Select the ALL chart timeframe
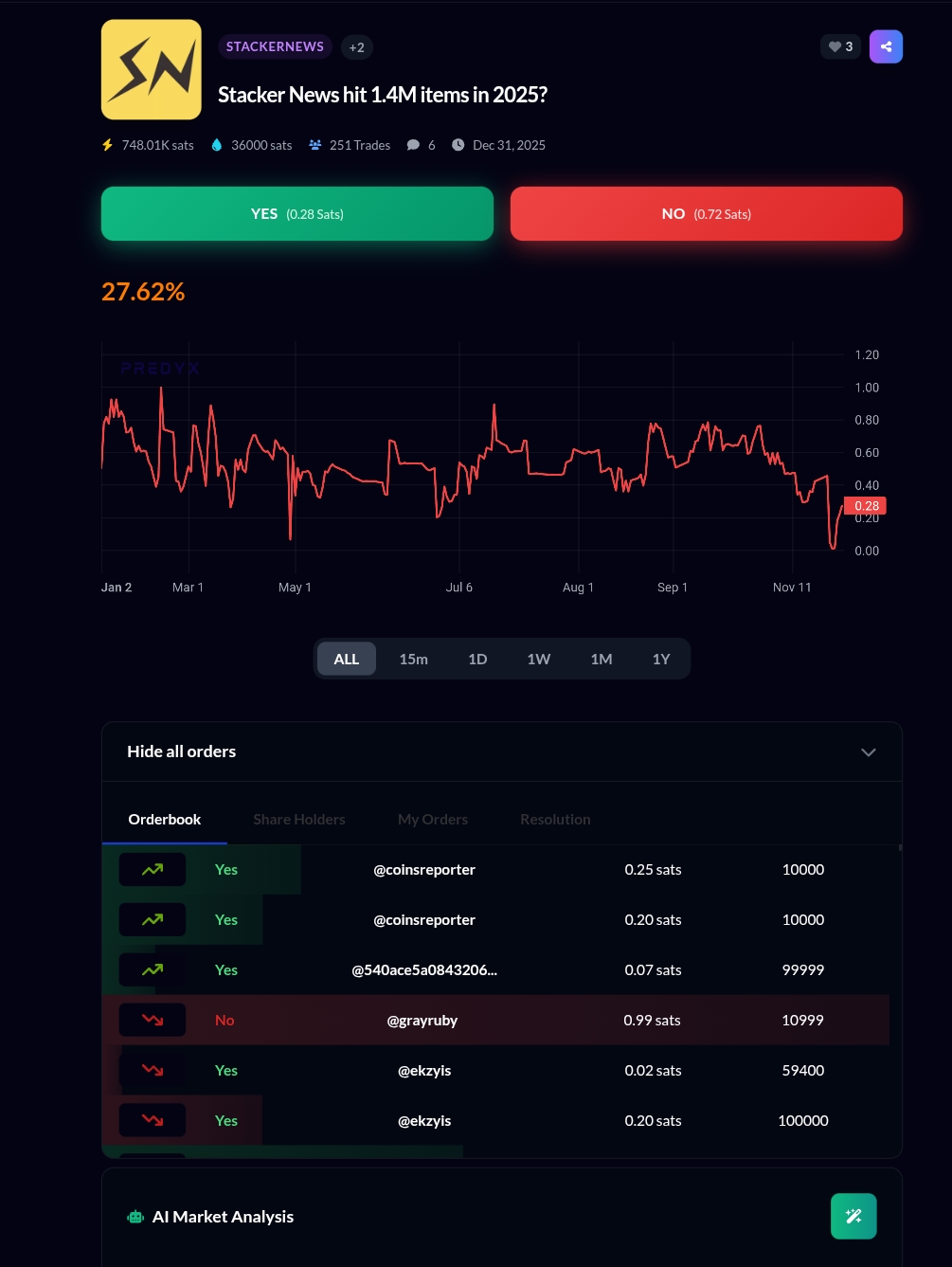The width and height of the screenshot is (952, 1267). pos(347,659)
